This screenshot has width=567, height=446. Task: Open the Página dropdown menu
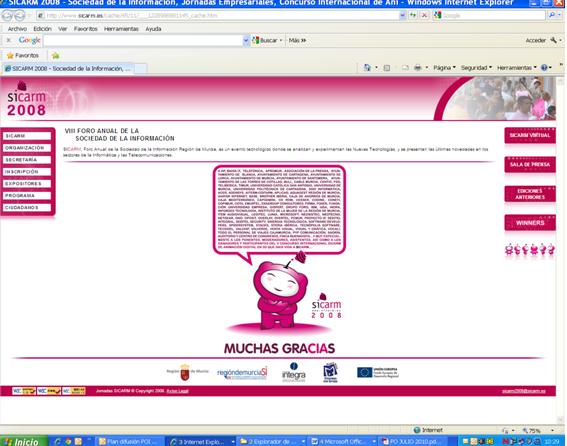click(444, 68)
